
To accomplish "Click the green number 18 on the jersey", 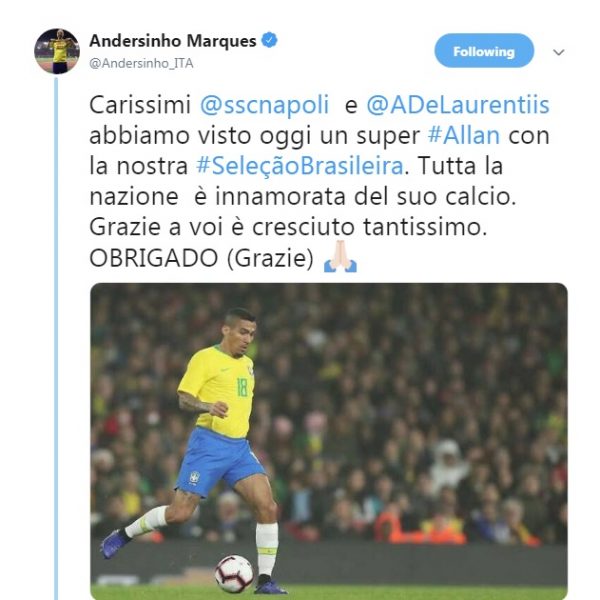I will tap(242, 387).
